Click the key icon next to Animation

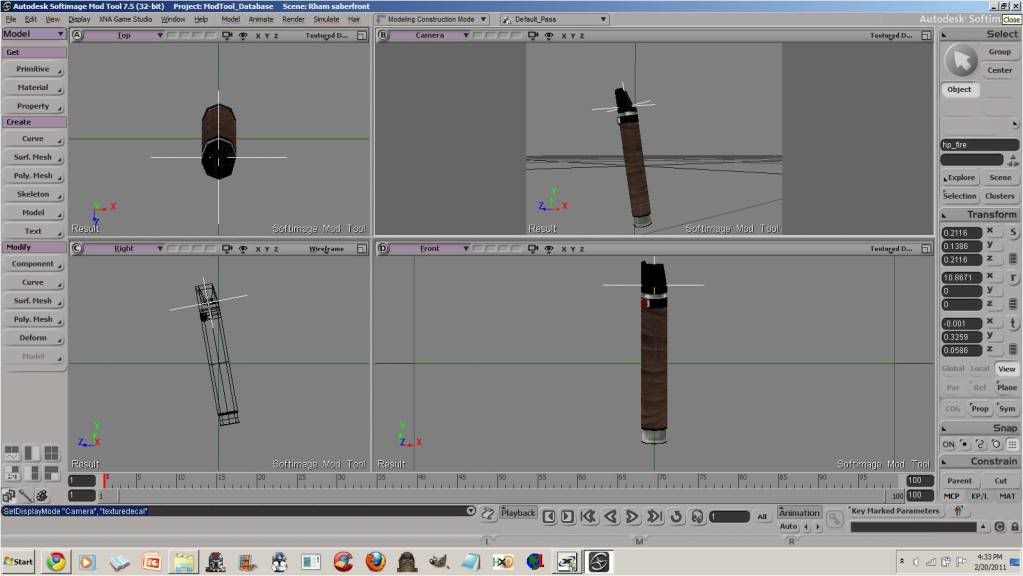coord(834,519)
